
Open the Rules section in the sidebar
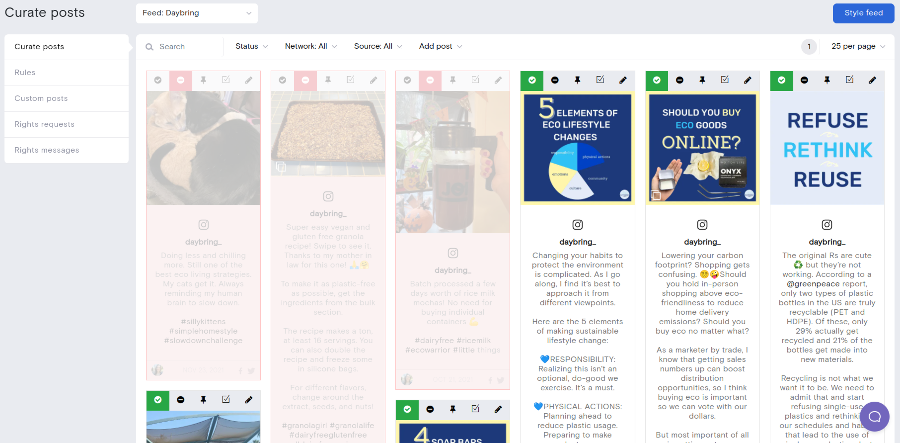click(25, 73)
